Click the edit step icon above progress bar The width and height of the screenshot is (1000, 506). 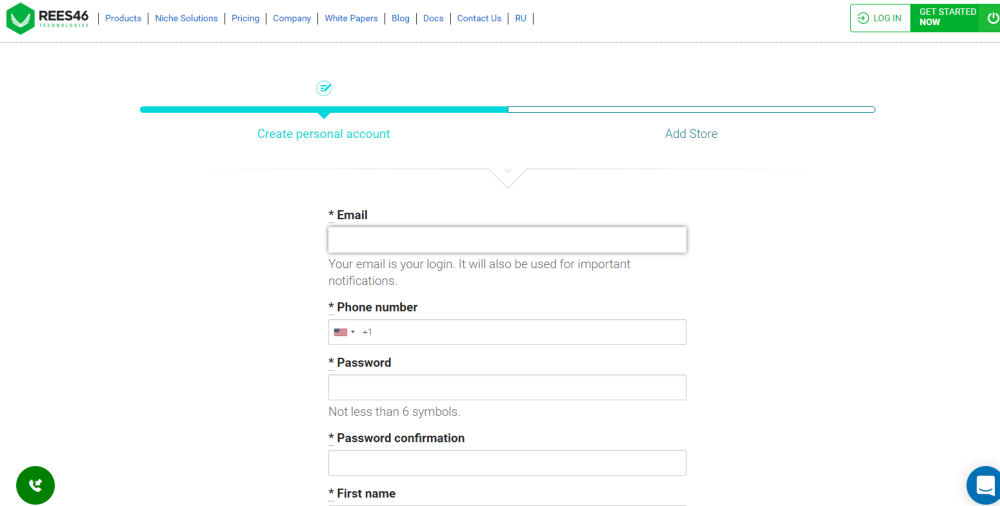pos(324,88)
